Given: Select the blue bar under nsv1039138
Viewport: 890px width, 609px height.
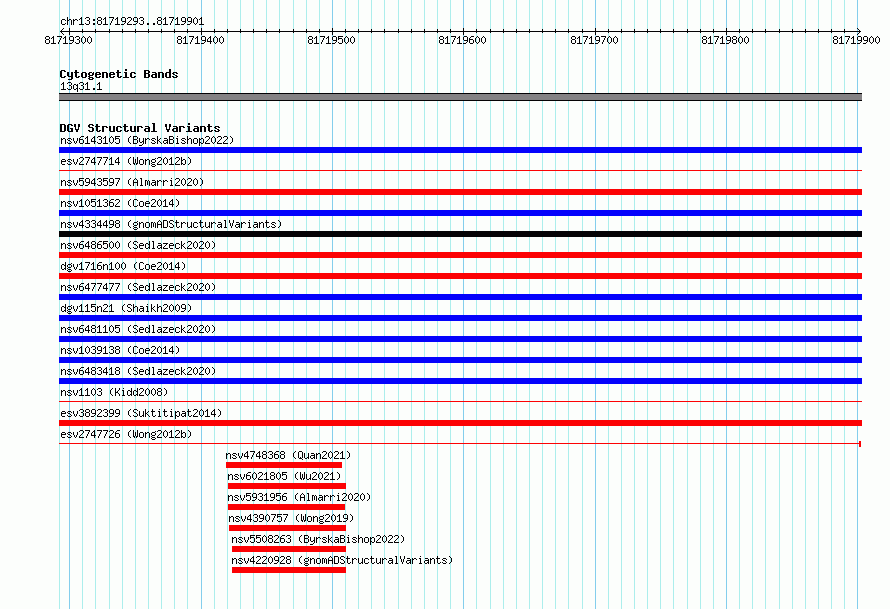Looking at the screenshot, I should 460,360.
